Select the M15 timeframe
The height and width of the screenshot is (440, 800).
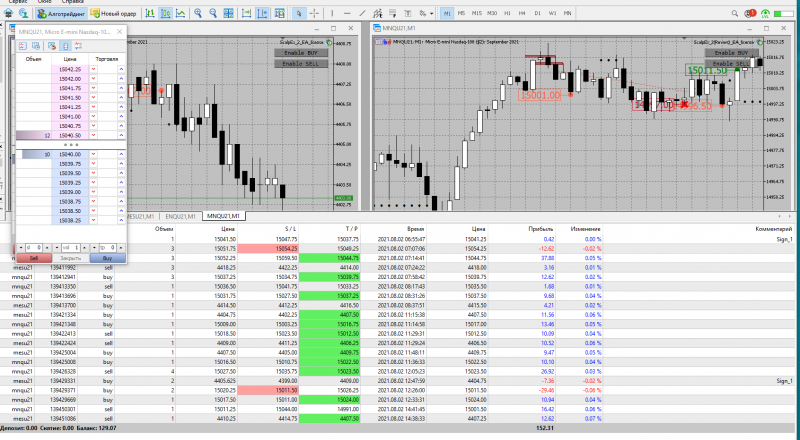(x=477, y=13)
